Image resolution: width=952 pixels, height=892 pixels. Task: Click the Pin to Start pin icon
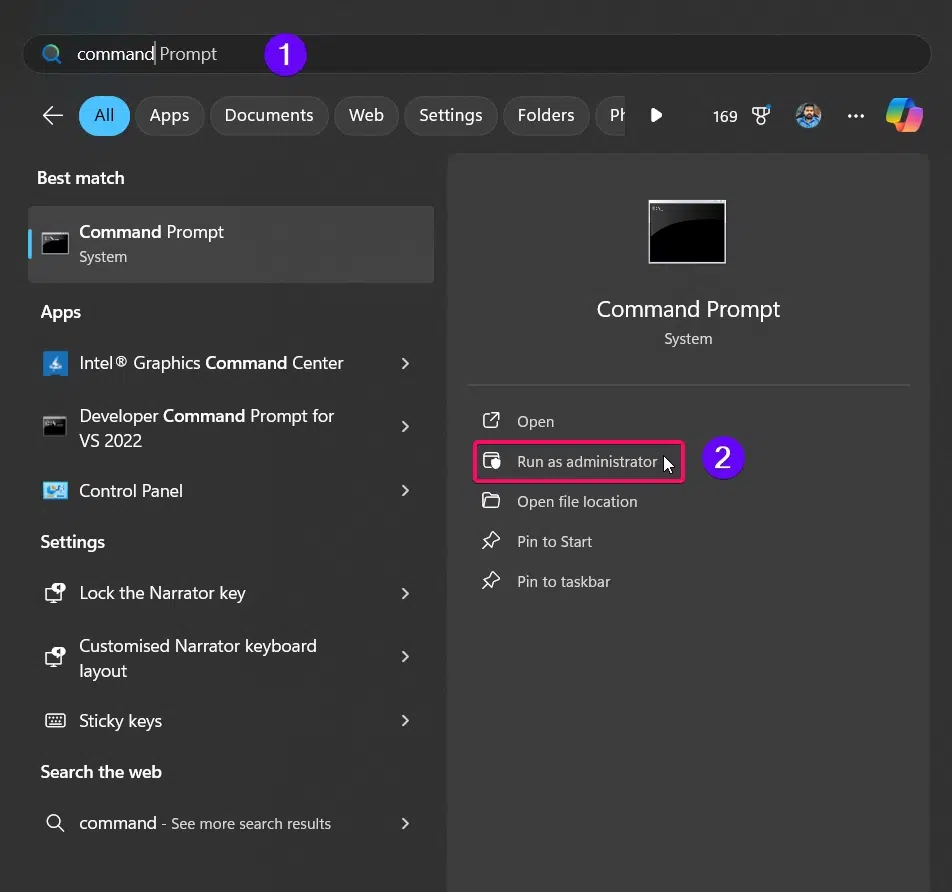coord(491,540)
